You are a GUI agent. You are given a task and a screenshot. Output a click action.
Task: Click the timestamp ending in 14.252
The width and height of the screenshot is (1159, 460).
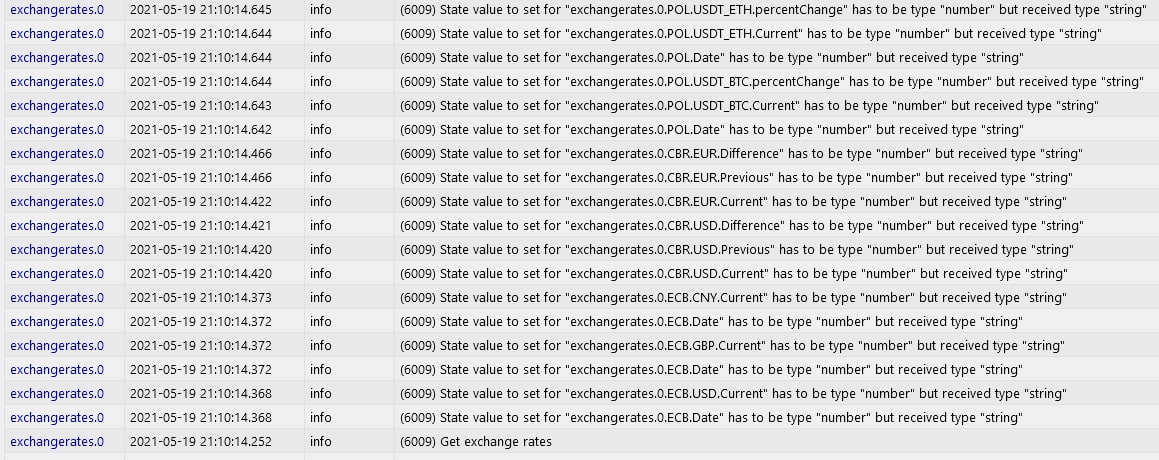point(200,442)
